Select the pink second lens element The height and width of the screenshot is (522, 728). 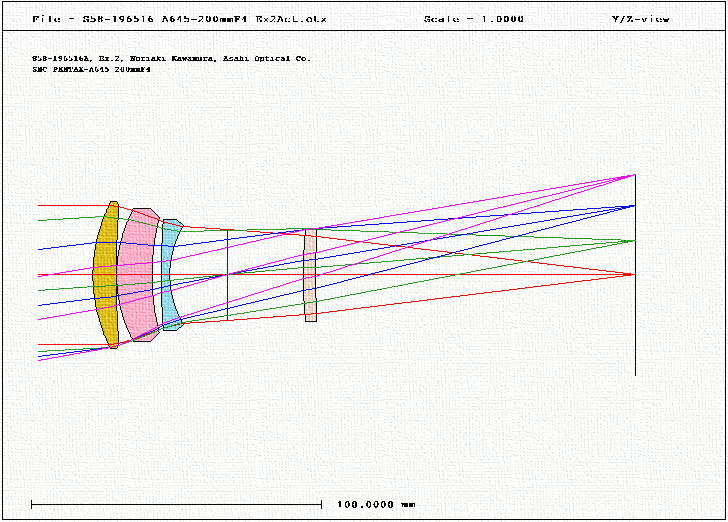137,274
